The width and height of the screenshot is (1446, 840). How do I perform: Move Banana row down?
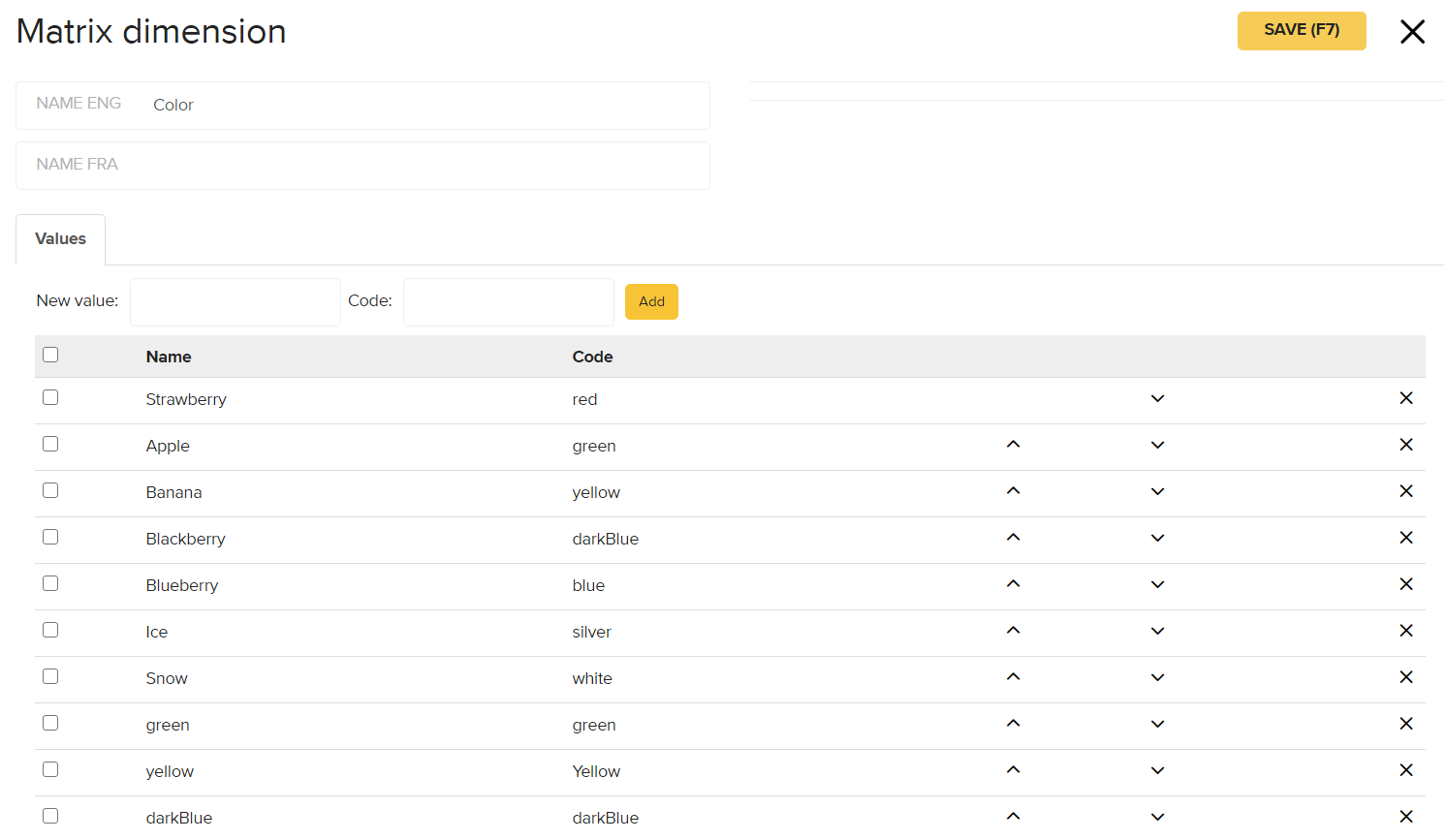pyautogui.click(x=1157, y=492)
